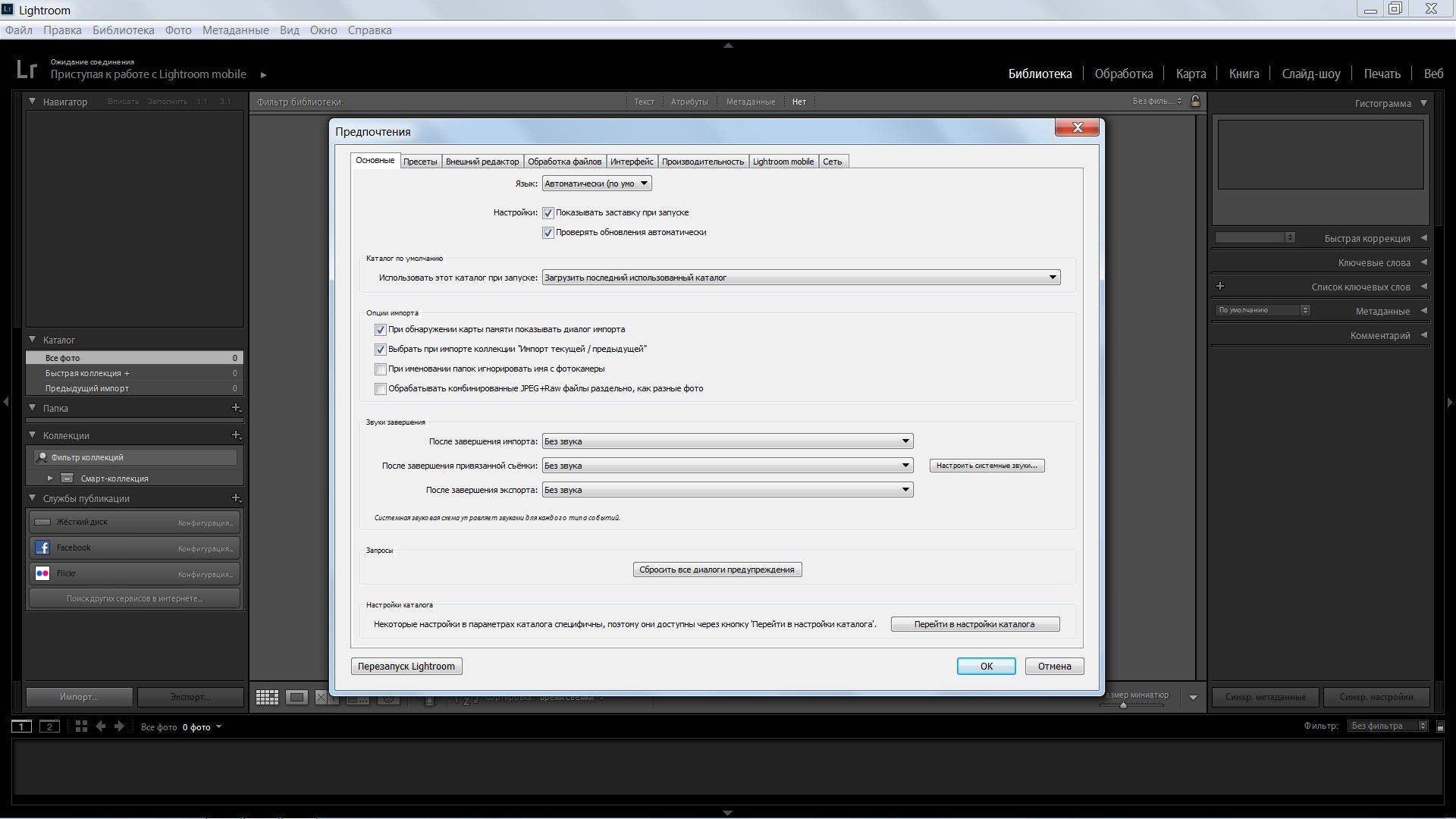Click the collection filter input field
The height and width of the screenshot is (819, 1456).
point(136,457)
